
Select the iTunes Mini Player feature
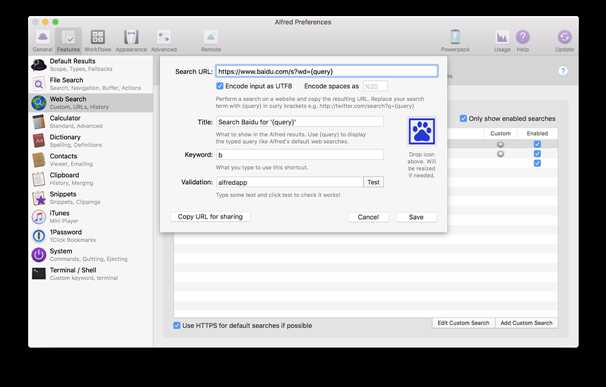pos(91,217)
